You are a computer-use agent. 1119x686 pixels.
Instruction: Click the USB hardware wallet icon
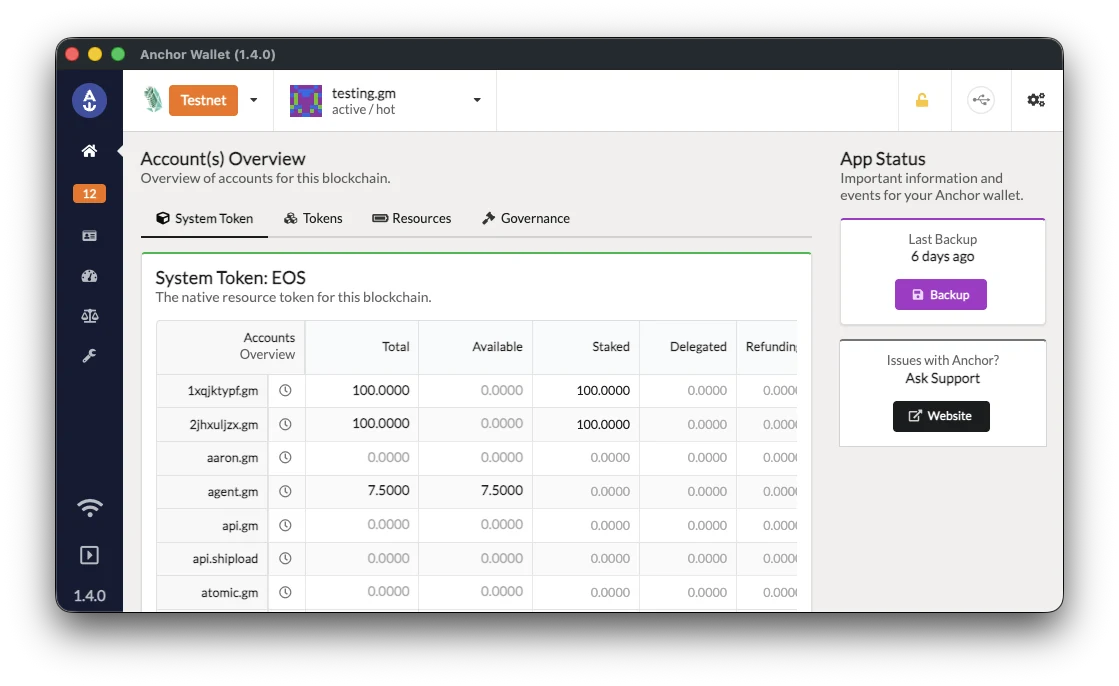(981, 100)
